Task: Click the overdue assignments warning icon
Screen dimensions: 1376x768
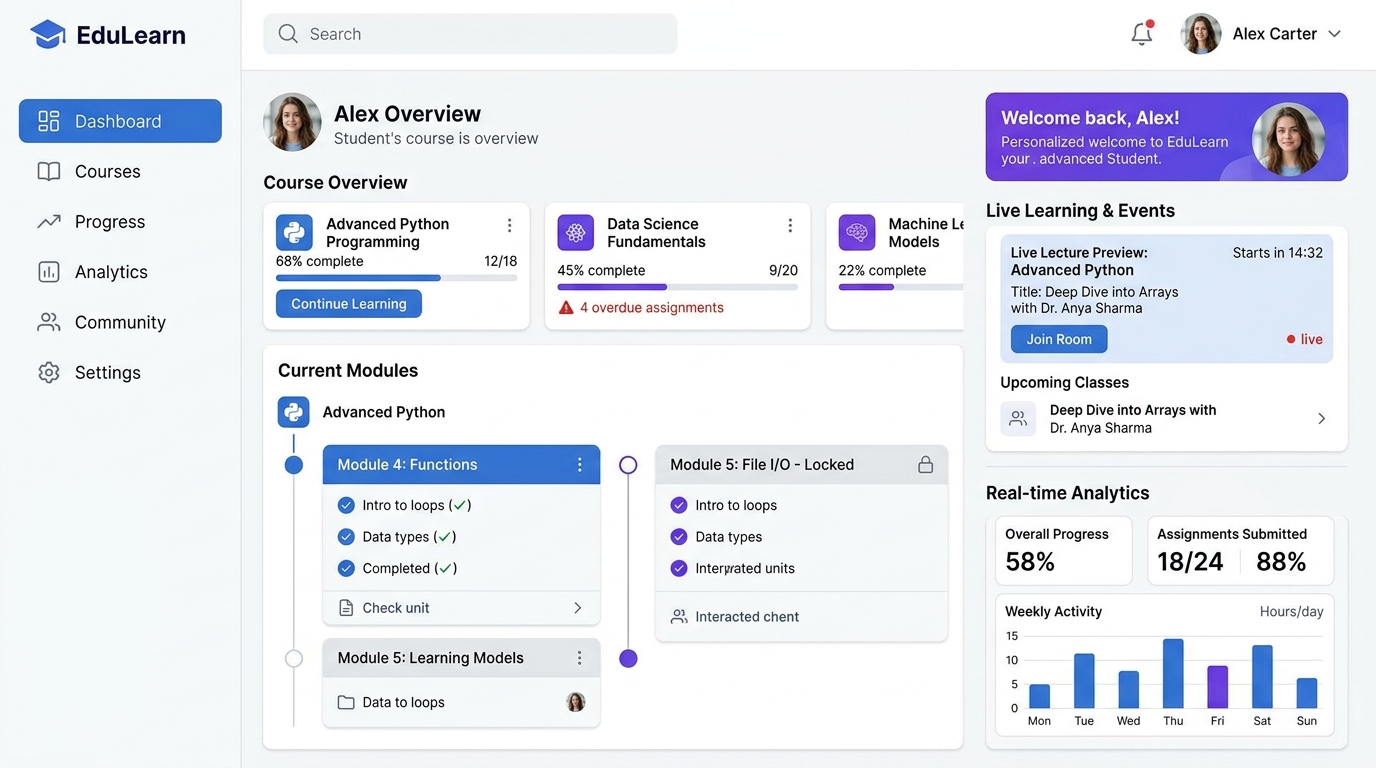Action: pyautogui.click(x=566, y=308)
